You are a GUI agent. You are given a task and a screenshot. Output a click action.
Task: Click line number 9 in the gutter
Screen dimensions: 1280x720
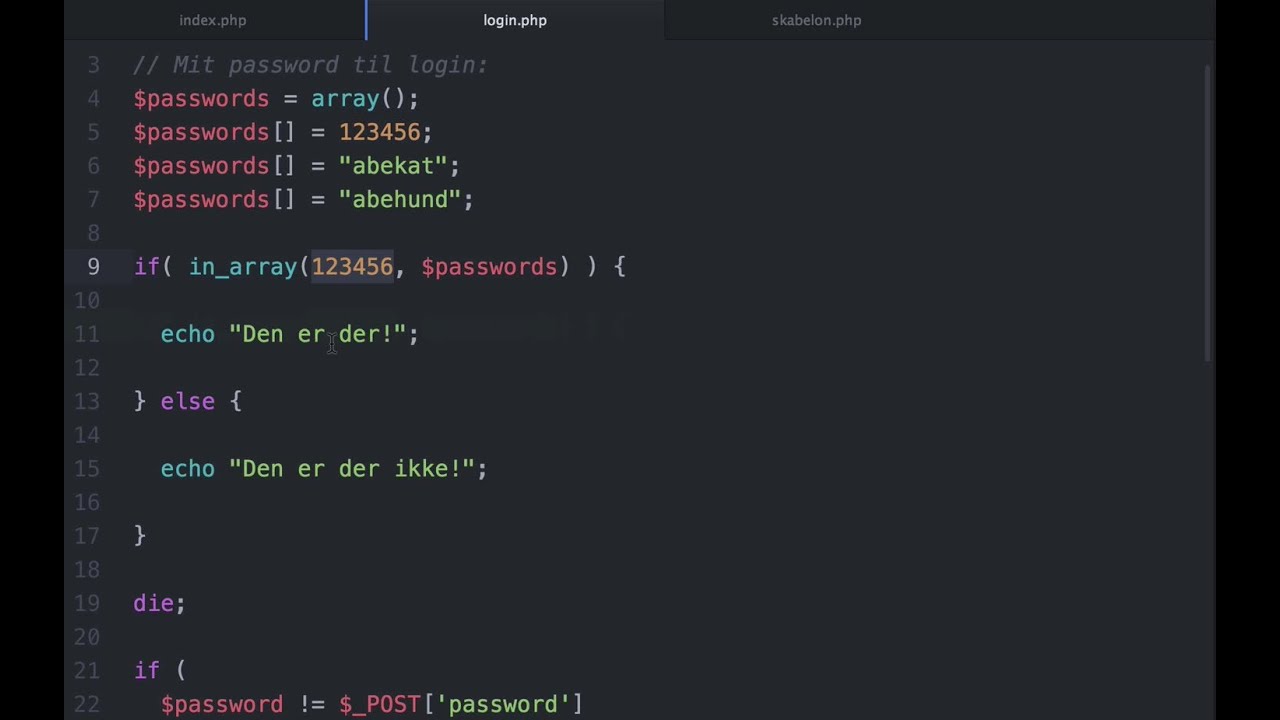[x=93, y=266]
